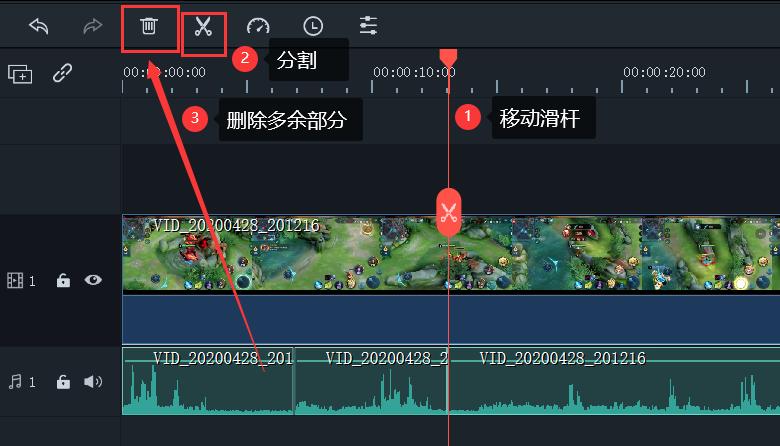Click the red scissors button on the playhead

coord(449,212)
